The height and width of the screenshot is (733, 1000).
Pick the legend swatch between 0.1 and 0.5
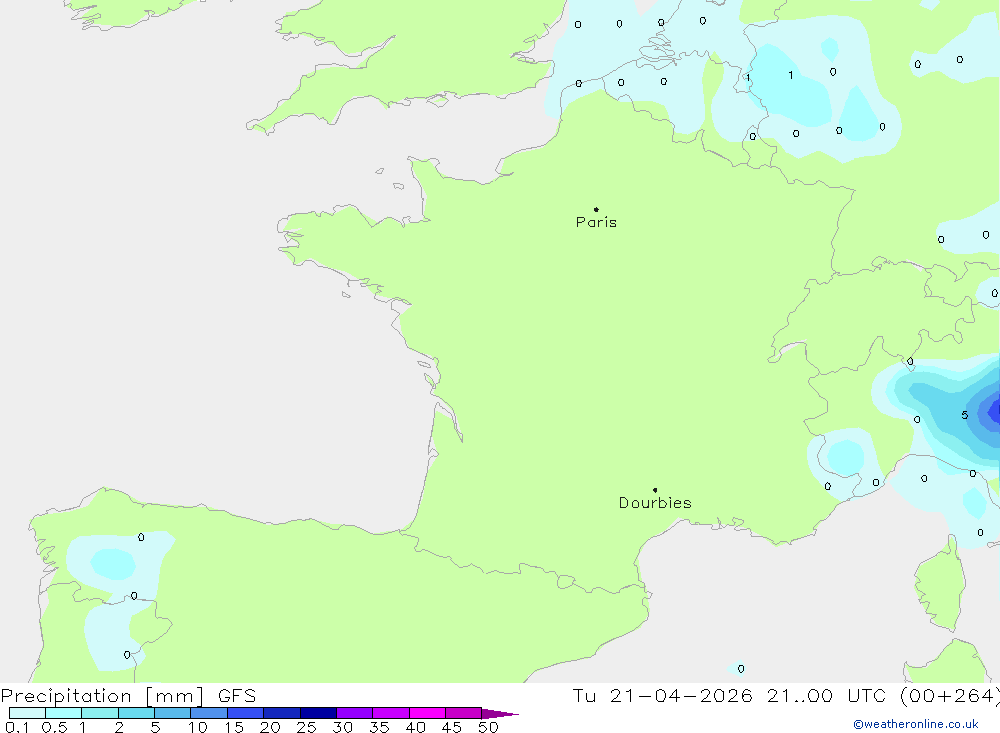[27, 713]
